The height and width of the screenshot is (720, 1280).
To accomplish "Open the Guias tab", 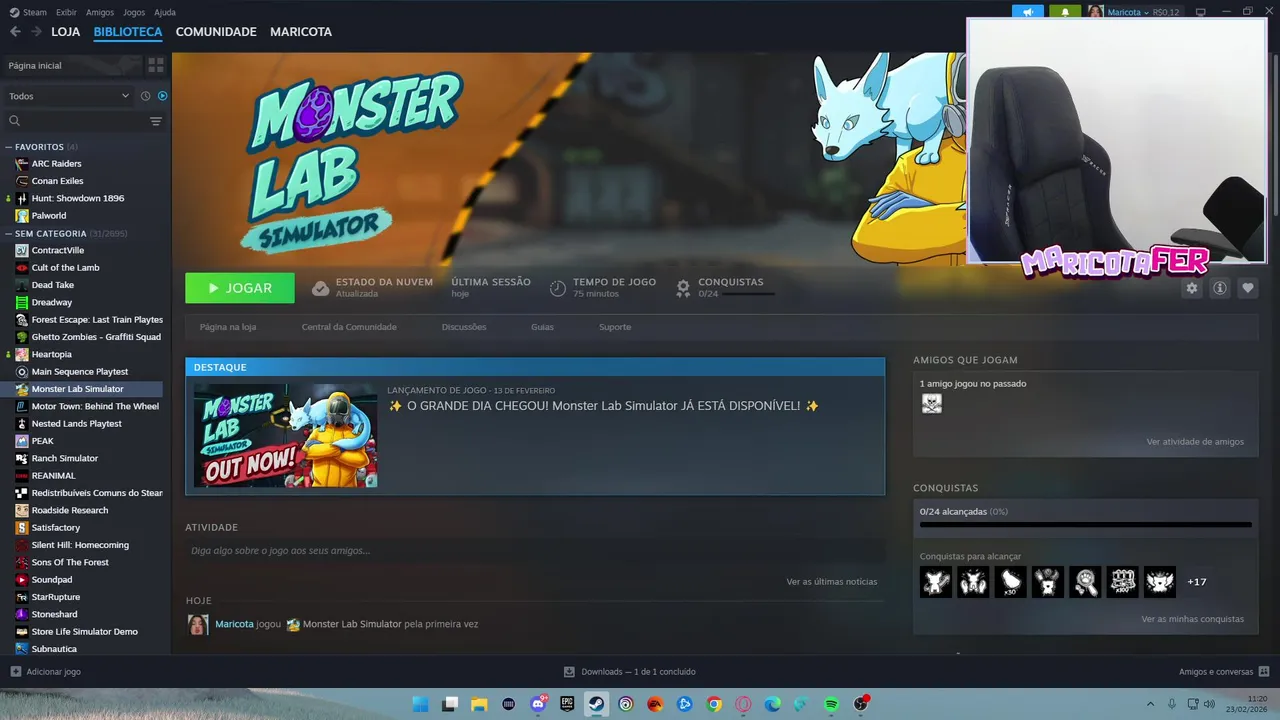I will point(542,327).
